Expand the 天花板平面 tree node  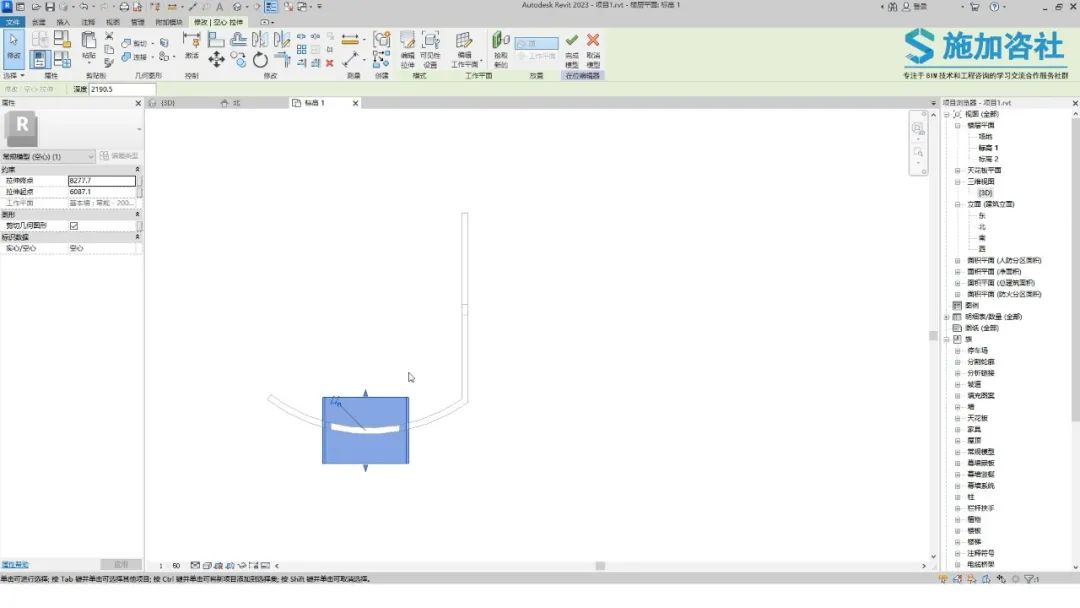[x=957, y=171]
